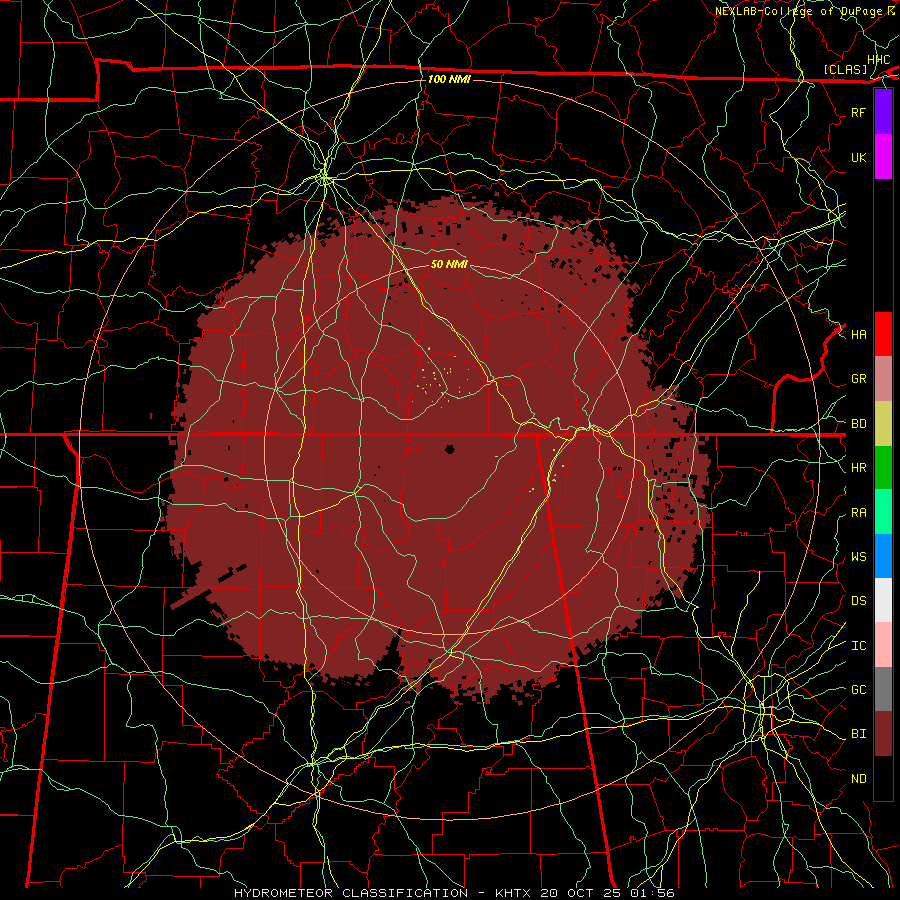Click the BD yellow-olive swatch in legend

pyautogui.click(x=883, y=424)
